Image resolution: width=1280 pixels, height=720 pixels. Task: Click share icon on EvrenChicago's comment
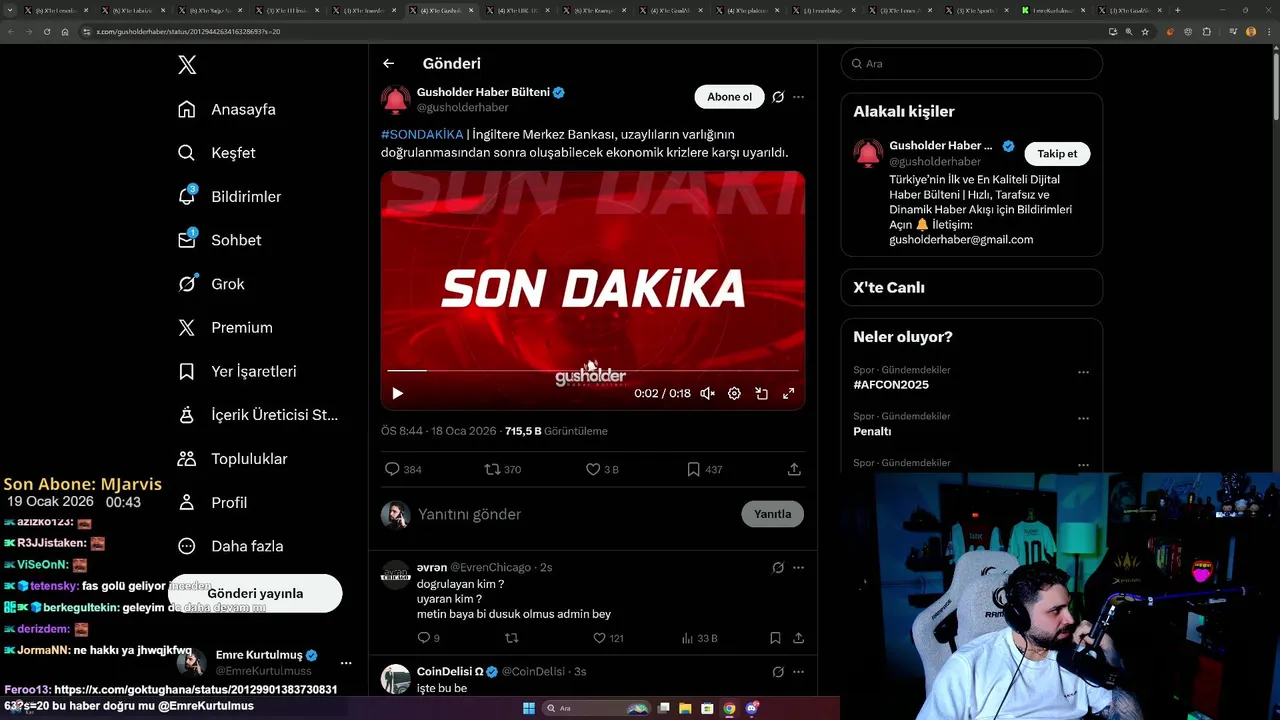pyautogui.click(x=798, y=638)
